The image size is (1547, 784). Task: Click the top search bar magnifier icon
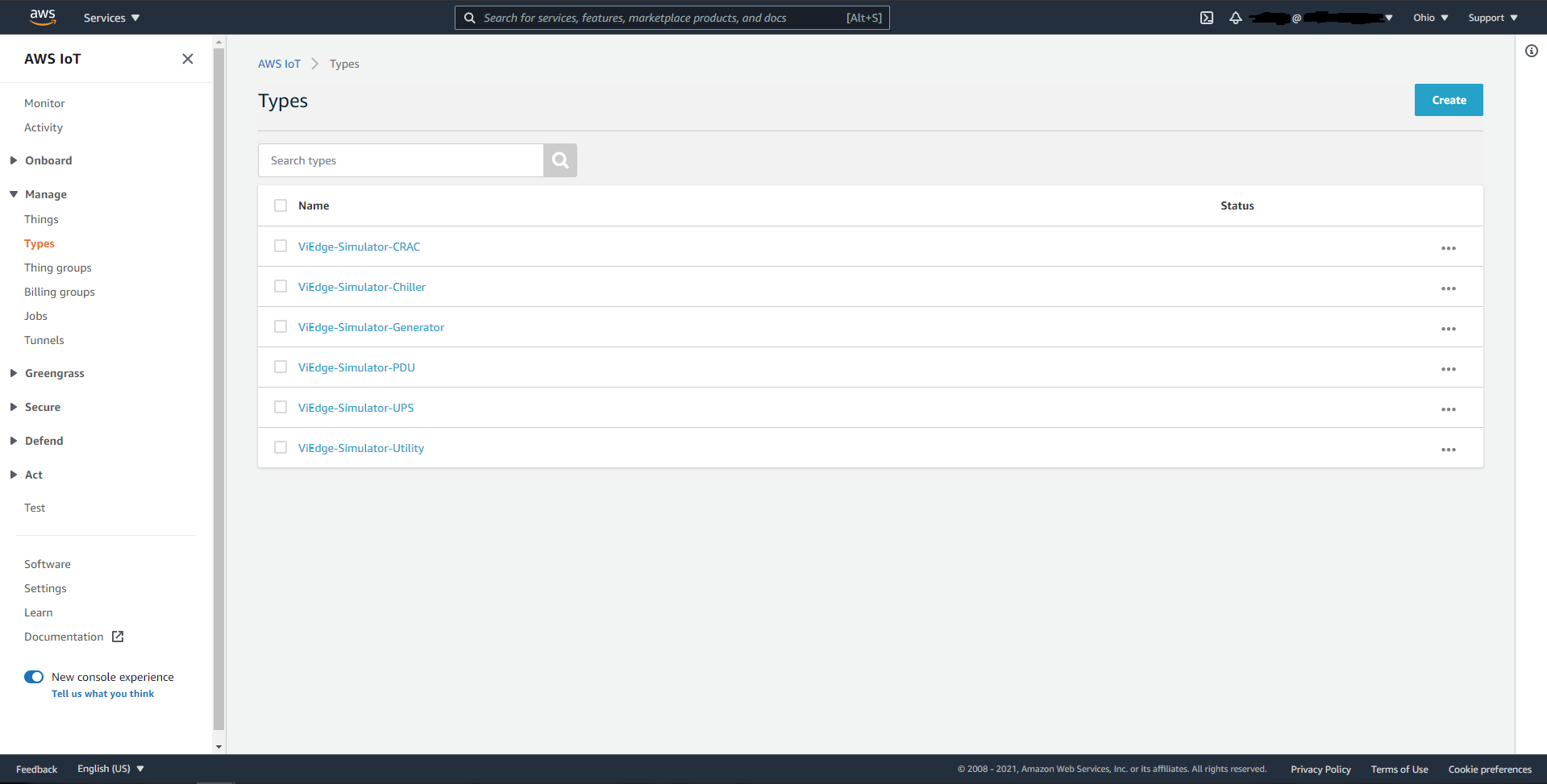pos(469,18)
